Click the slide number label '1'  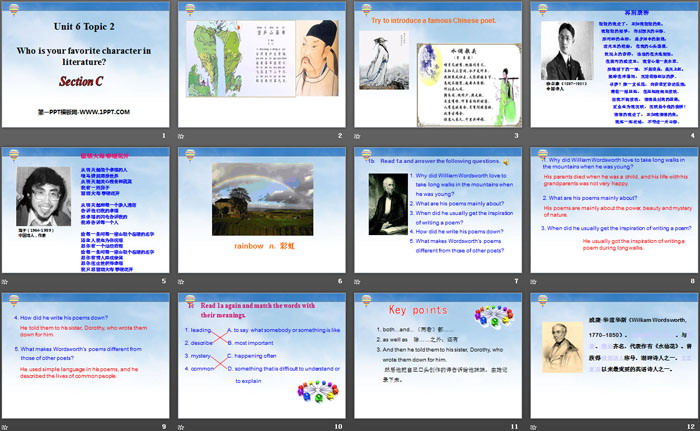[x=164, y=135]
